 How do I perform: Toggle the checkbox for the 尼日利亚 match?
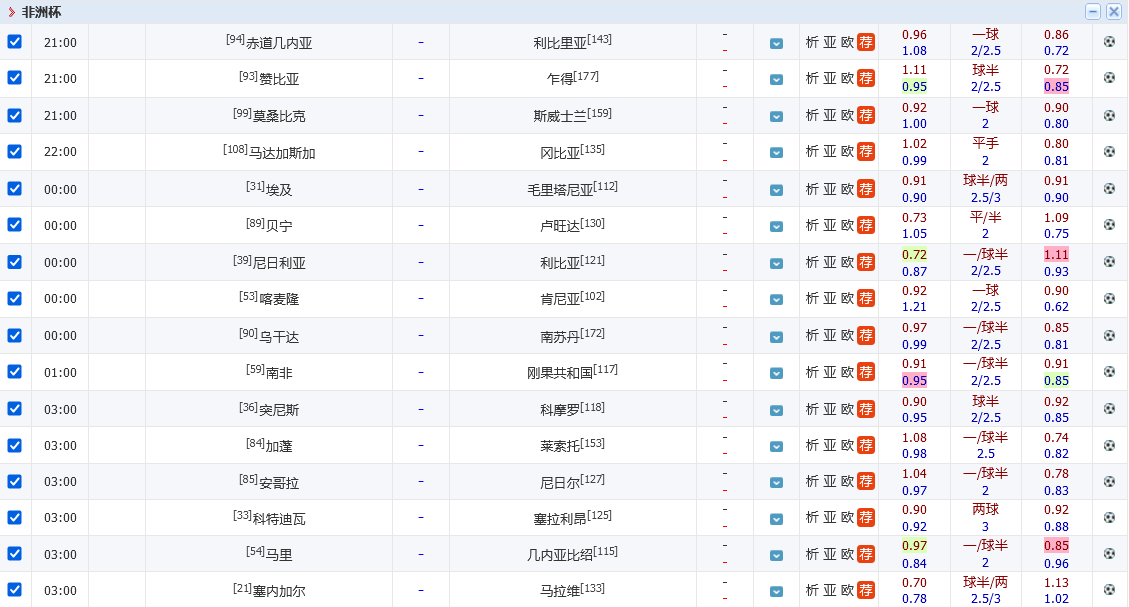(15, 262)
